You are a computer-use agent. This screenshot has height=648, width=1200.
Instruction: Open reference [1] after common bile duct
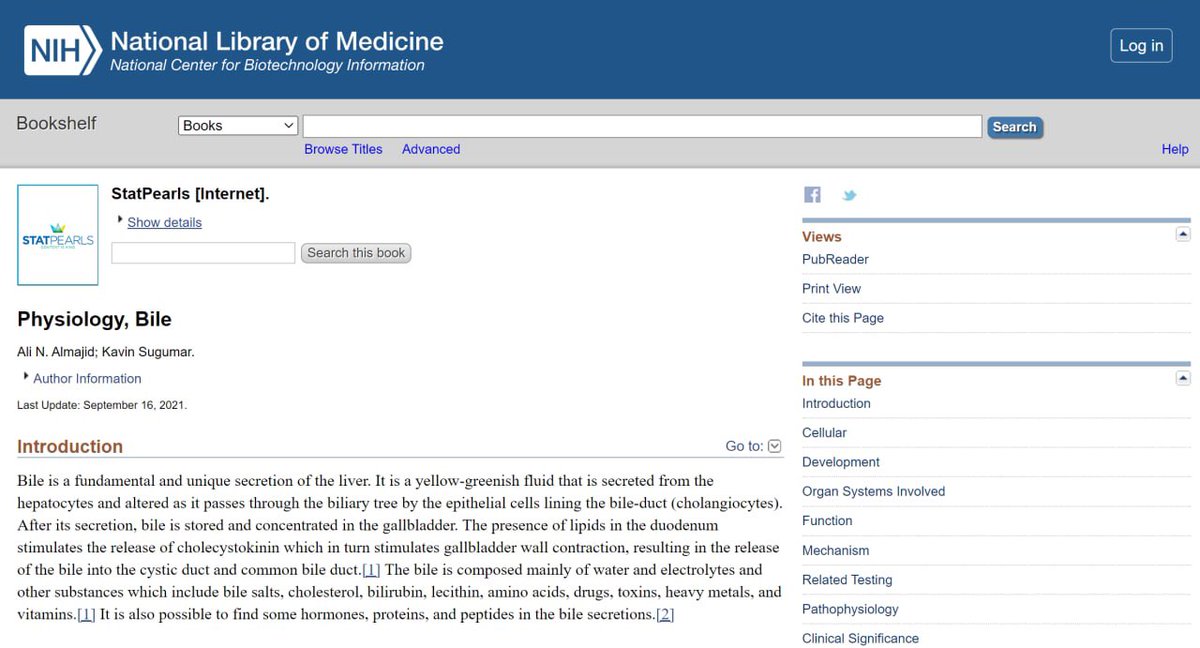(x=371, y=570)
